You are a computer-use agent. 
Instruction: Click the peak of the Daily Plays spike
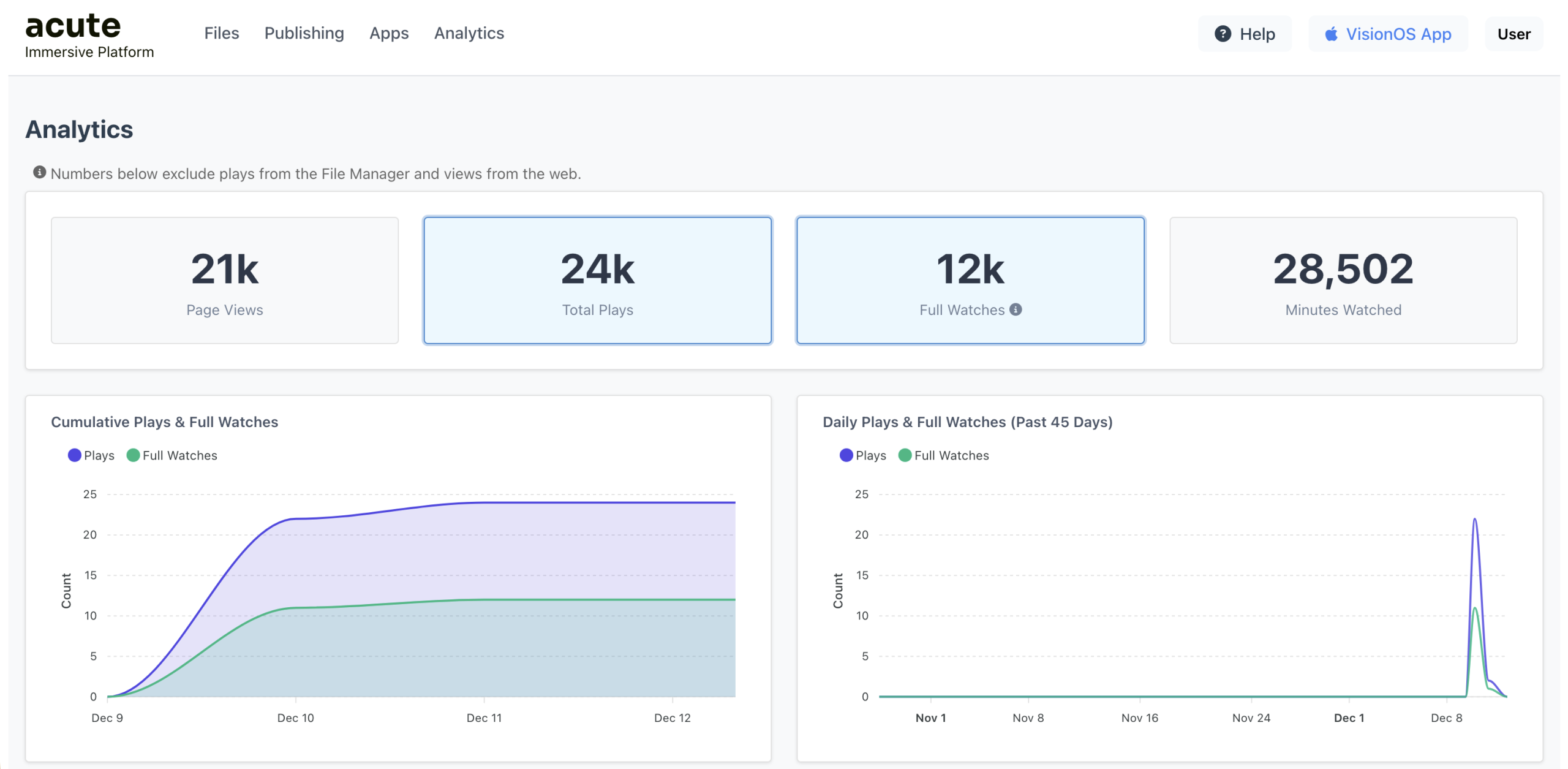(1474, 520)
